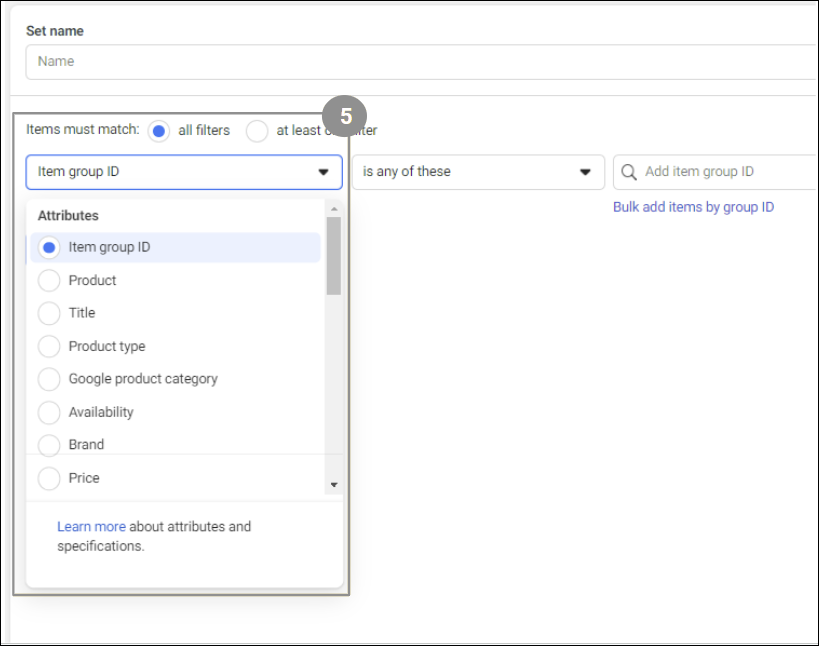The height and width of the screenshot is (646, 819).
Task: Open the "is any of these" condition dropdown
Action: pyautogui.click(x=478, y=172)
